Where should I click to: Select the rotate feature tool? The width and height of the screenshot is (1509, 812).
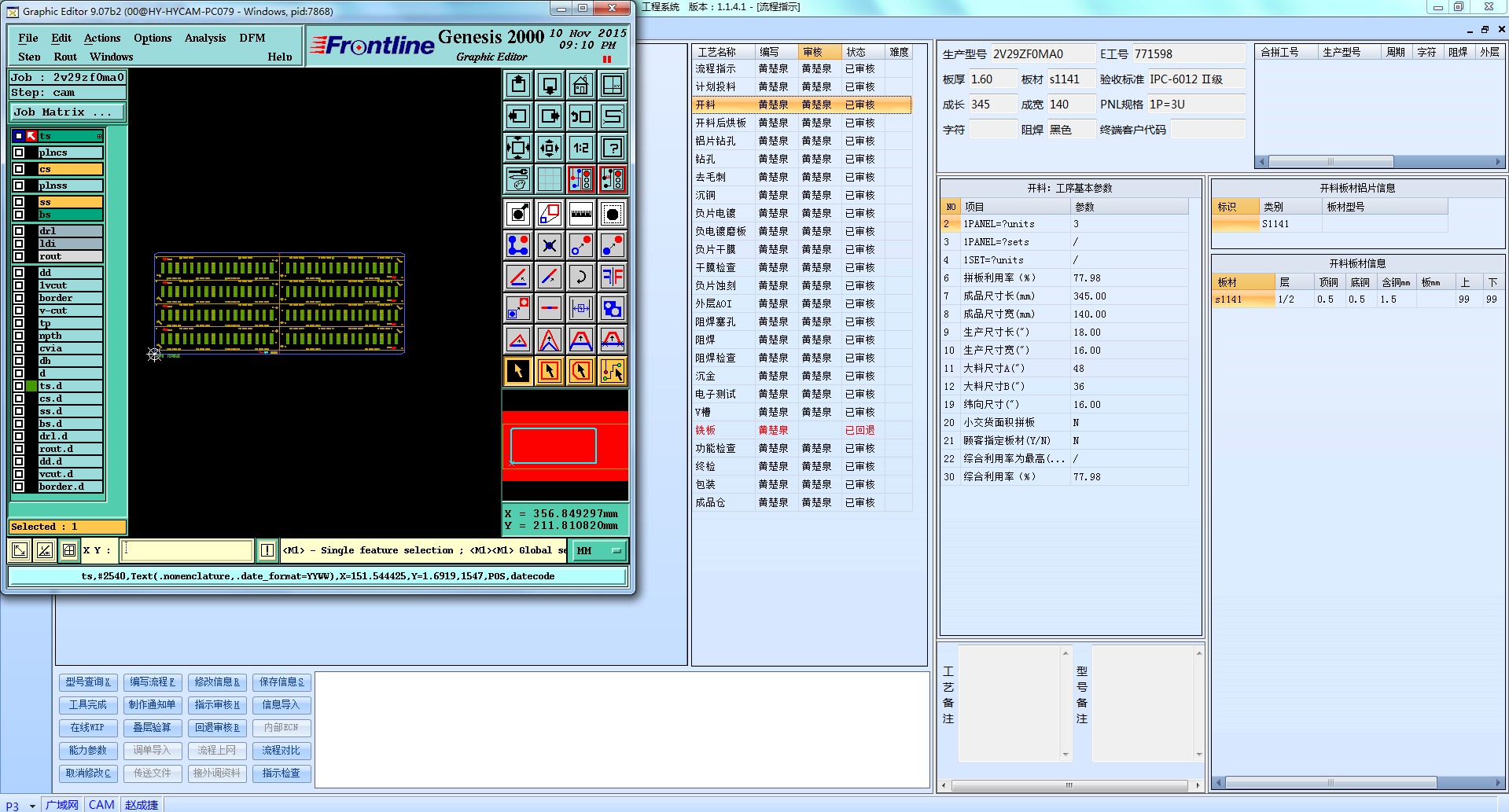581,277
